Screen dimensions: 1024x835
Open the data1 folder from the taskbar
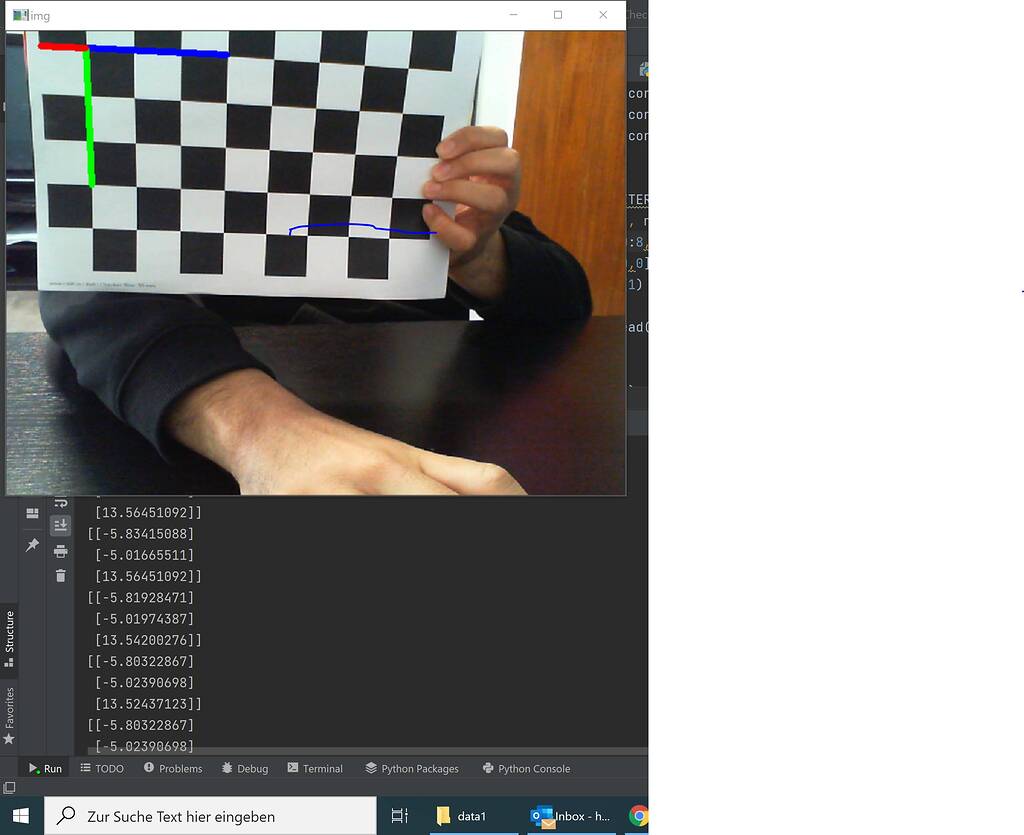(462, 816)
